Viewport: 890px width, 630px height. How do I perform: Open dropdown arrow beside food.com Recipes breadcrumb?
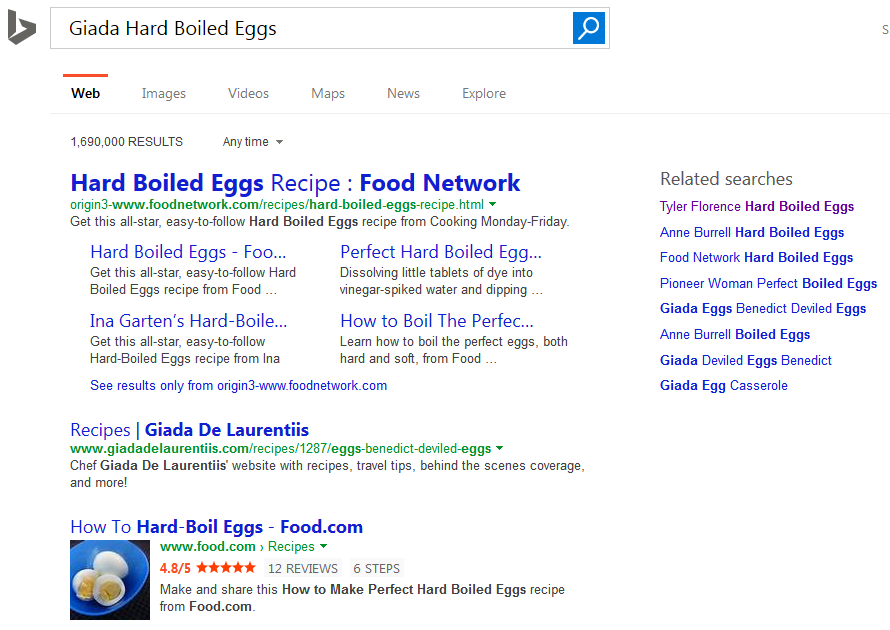tap(323, 547)
